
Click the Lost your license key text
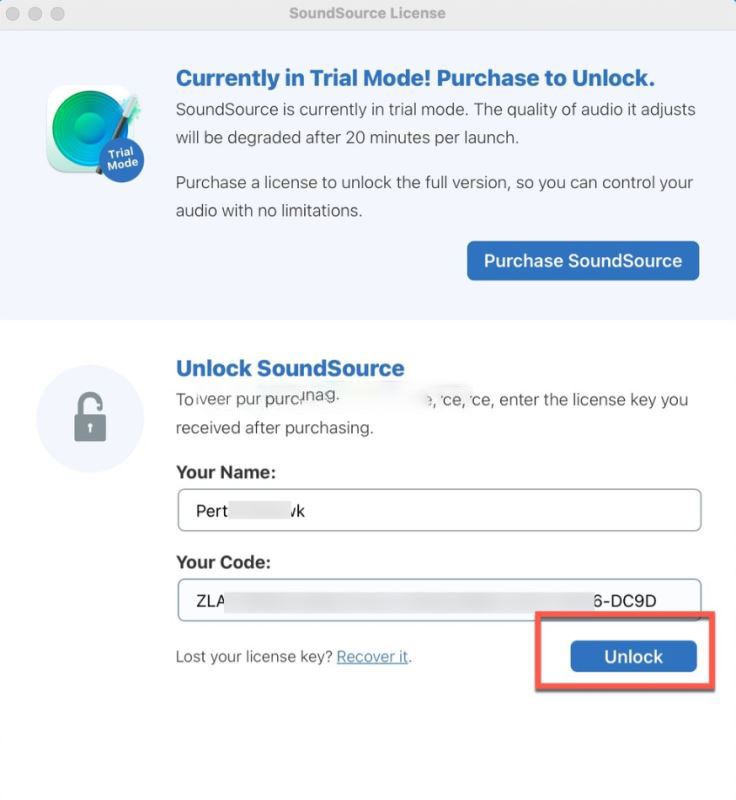pyautogui.click(x=255, y=657)
